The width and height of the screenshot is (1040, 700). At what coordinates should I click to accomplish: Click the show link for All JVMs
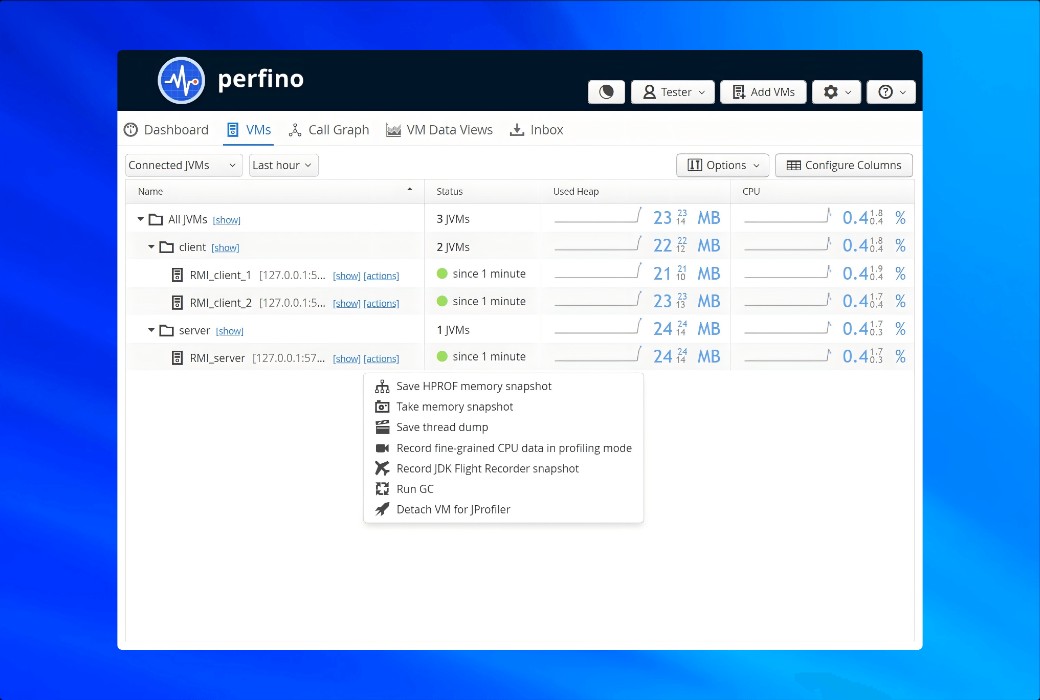[x=227, y=220]
